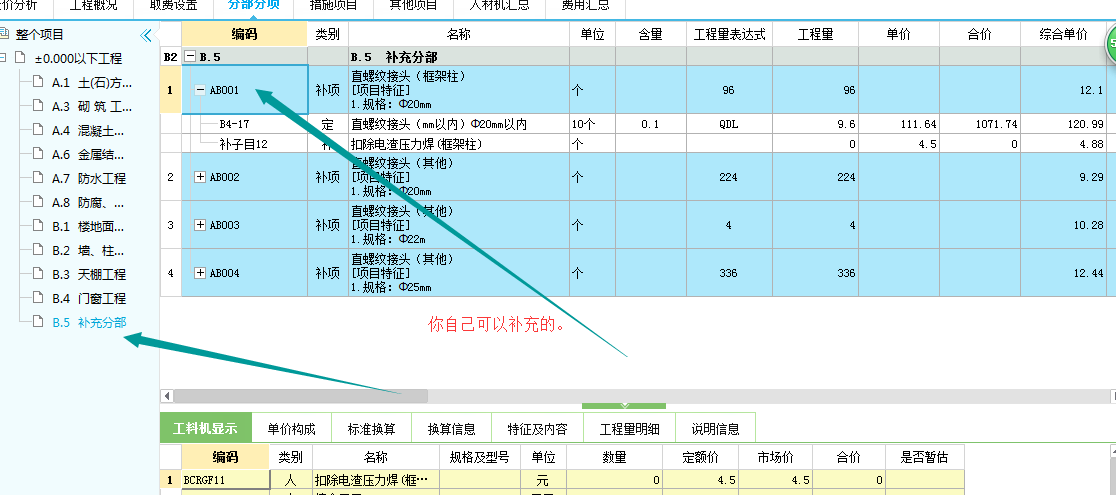Select the 工料机显示 bottom tab
Screen dimensions: 1116x495
tap(206, 429)
